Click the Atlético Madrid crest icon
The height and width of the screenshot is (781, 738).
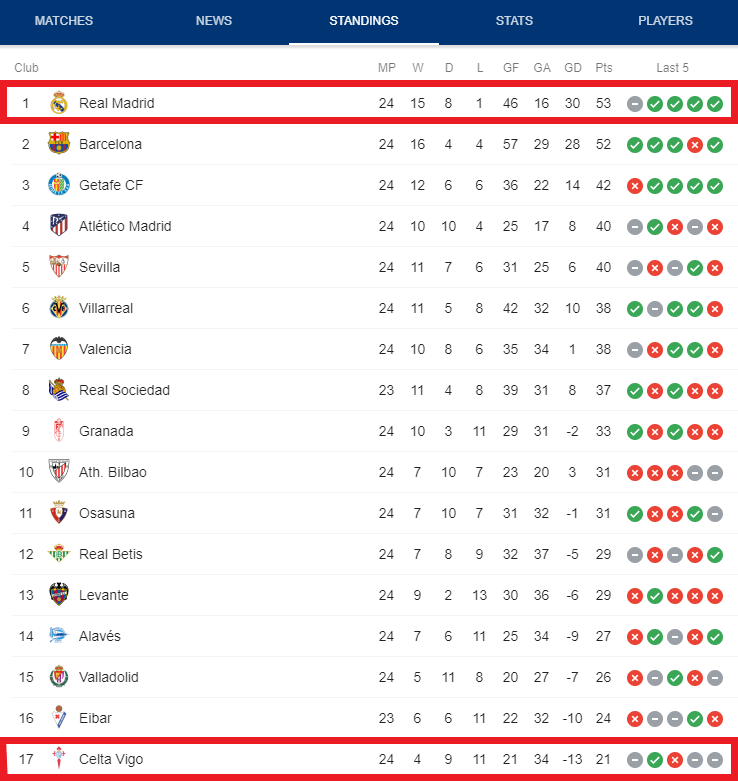(x=59, y=225)
